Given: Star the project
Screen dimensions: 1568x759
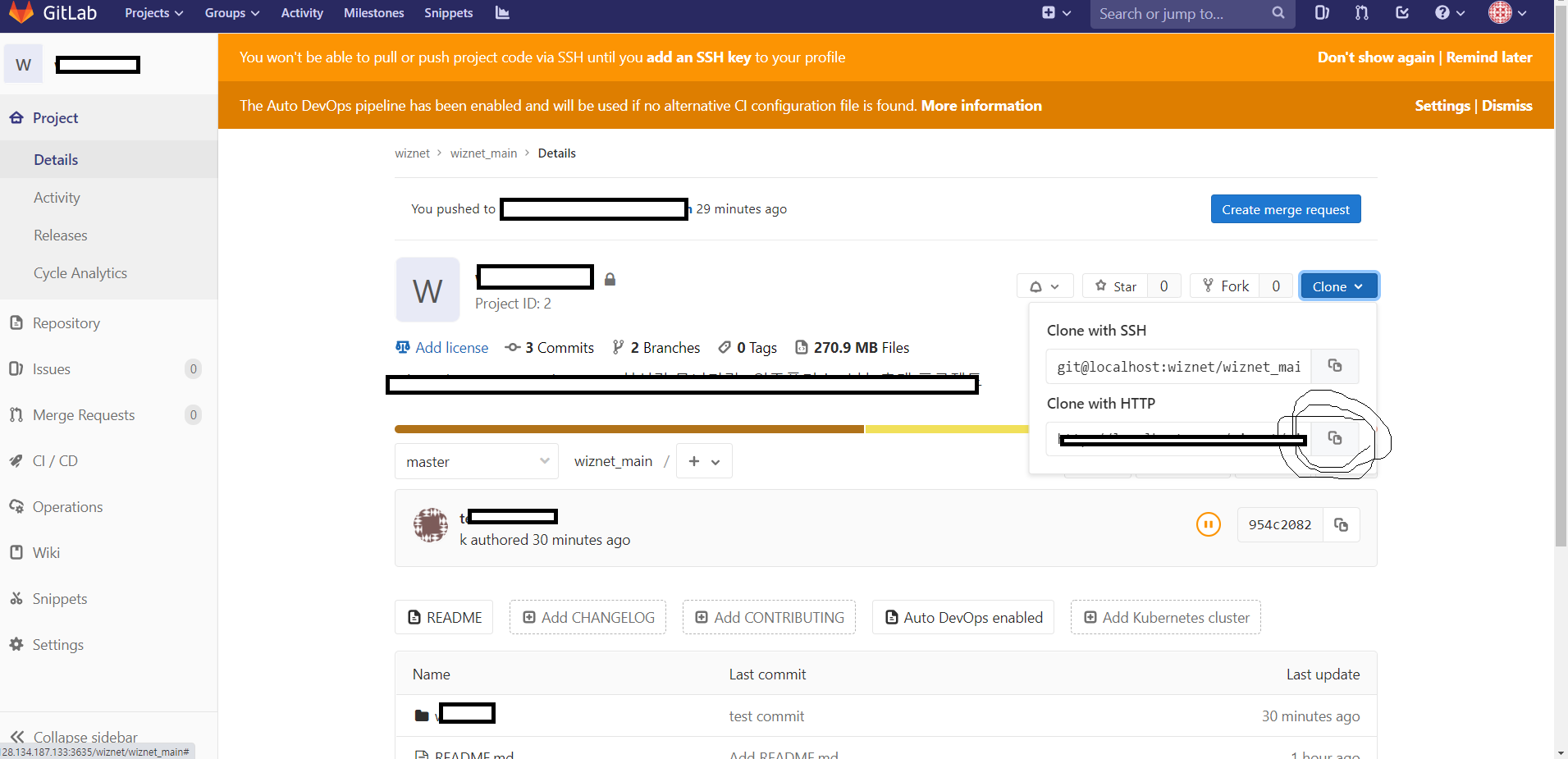Looking at the screenshot, I should (1115, 286).
